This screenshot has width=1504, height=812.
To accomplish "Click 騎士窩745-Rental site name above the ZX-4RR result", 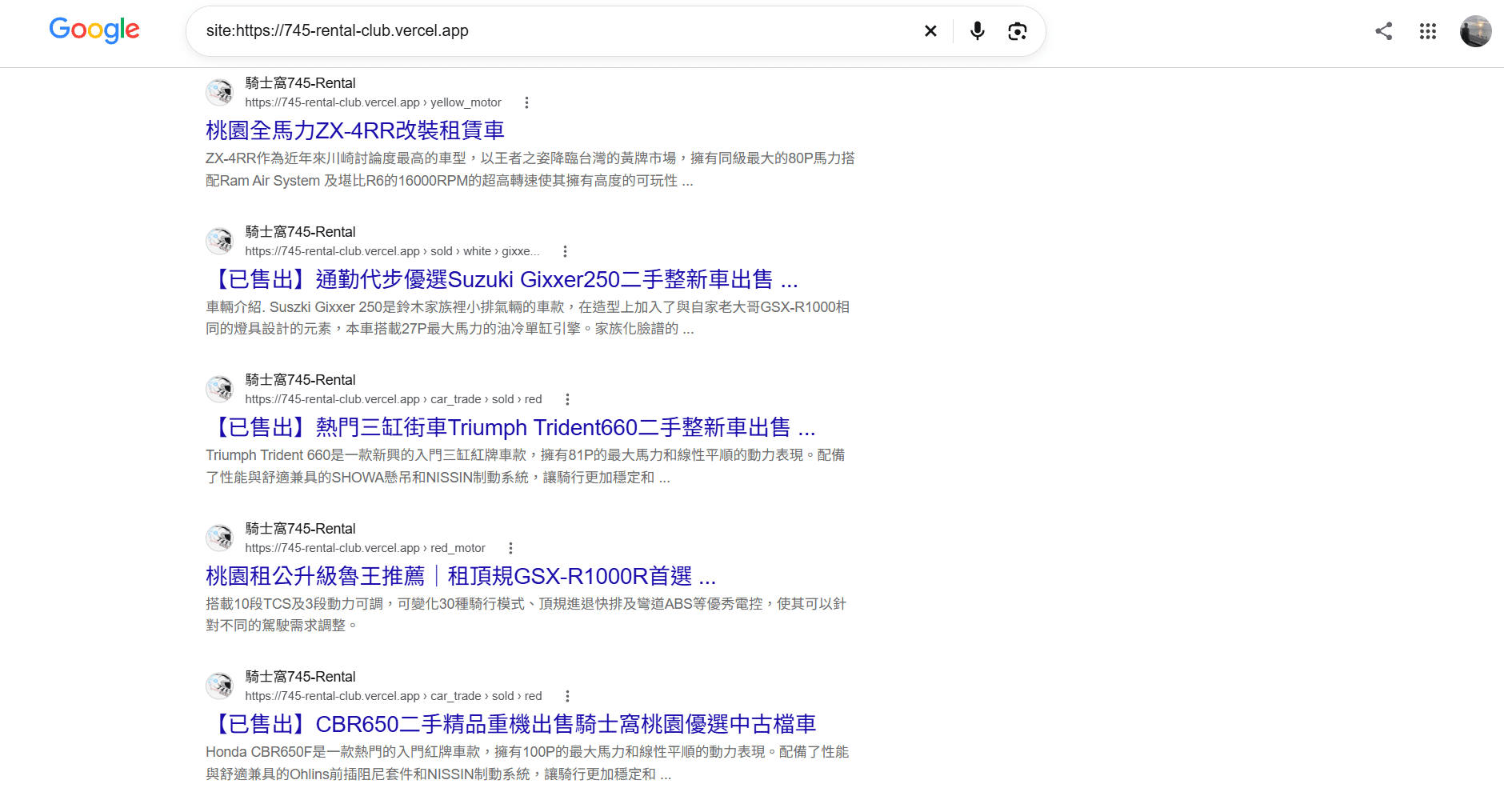I will coord(300,83).
